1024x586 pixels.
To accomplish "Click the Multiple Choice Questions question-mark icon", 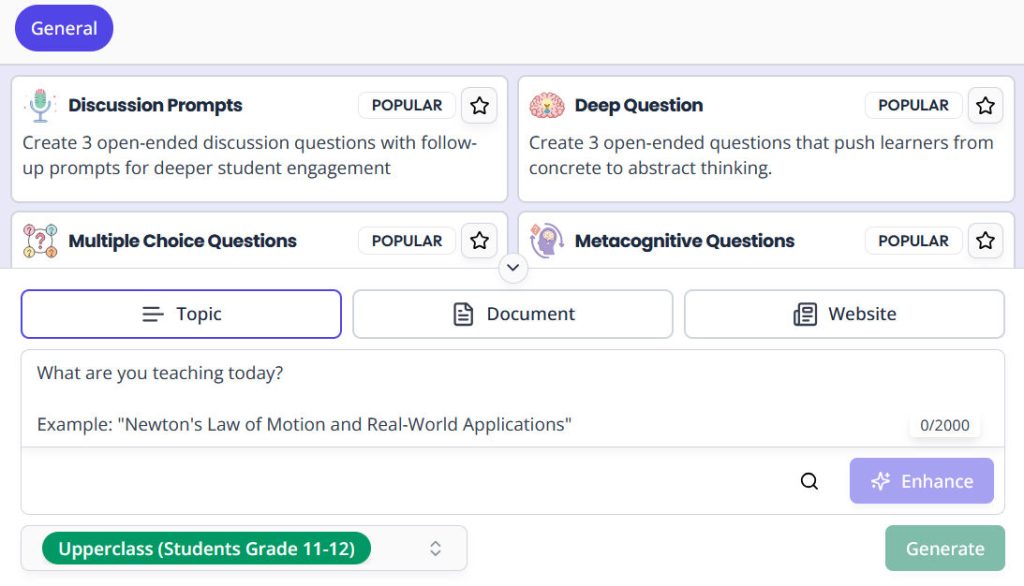I will point(40,241).
